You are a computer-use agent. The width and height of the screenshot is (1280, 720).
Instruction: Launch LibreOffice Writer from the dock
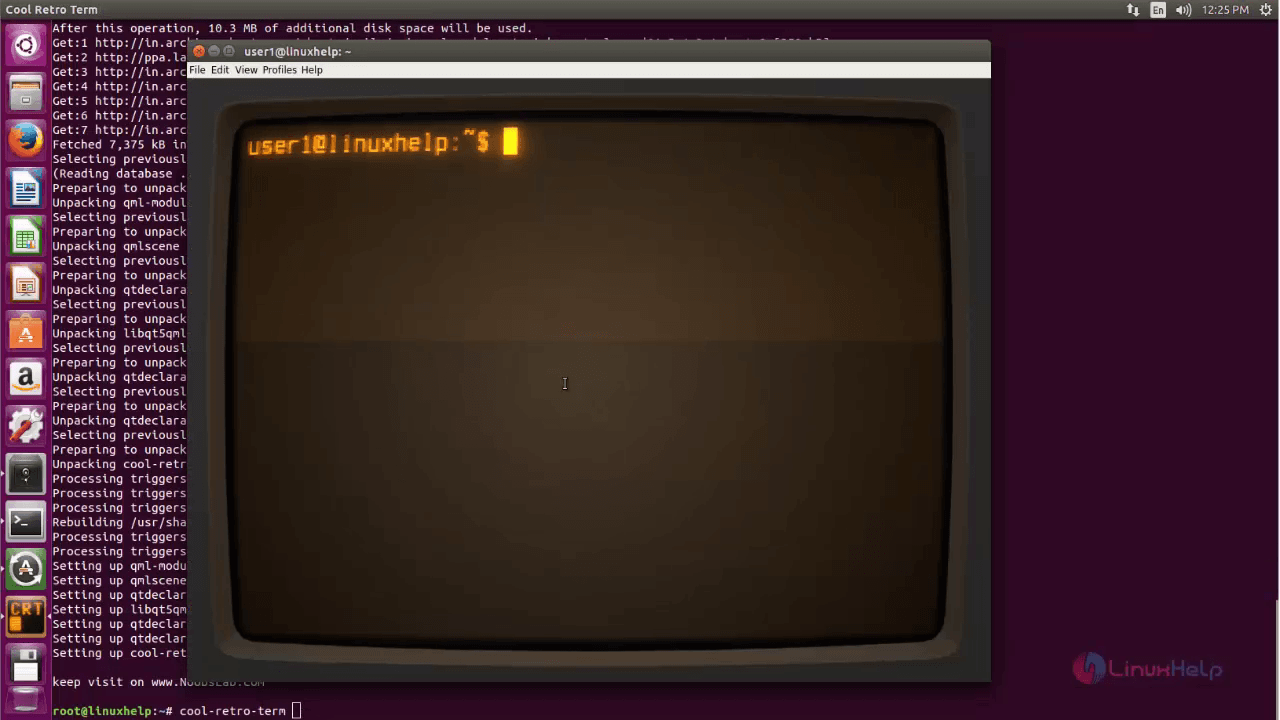click(25, 188)
